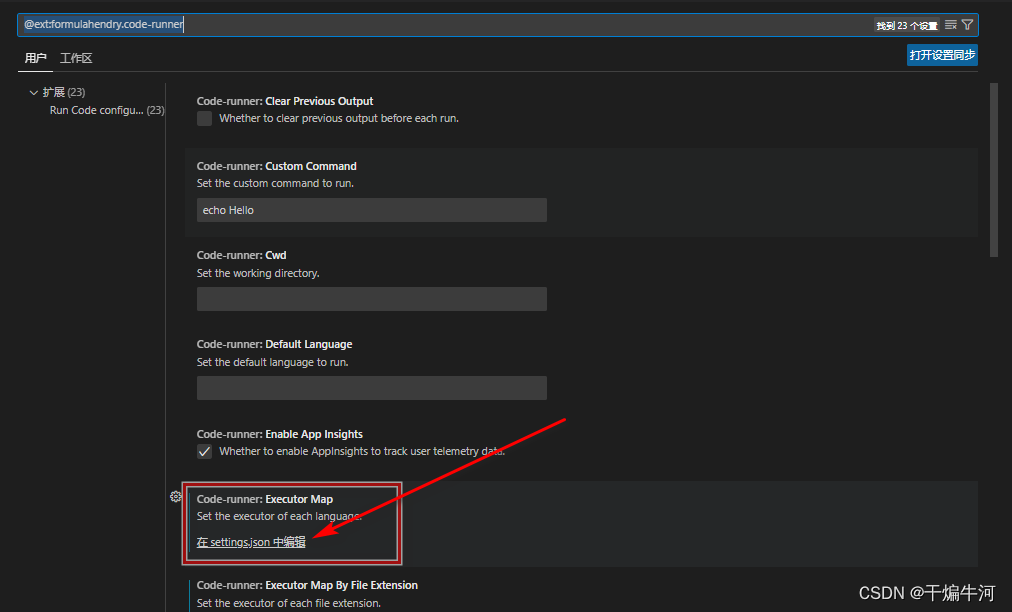Image resolution: width=1012 pixels, height=612 pixels.
Task: Open the gear menu for Executor Map
Action: tap(176, 496)
